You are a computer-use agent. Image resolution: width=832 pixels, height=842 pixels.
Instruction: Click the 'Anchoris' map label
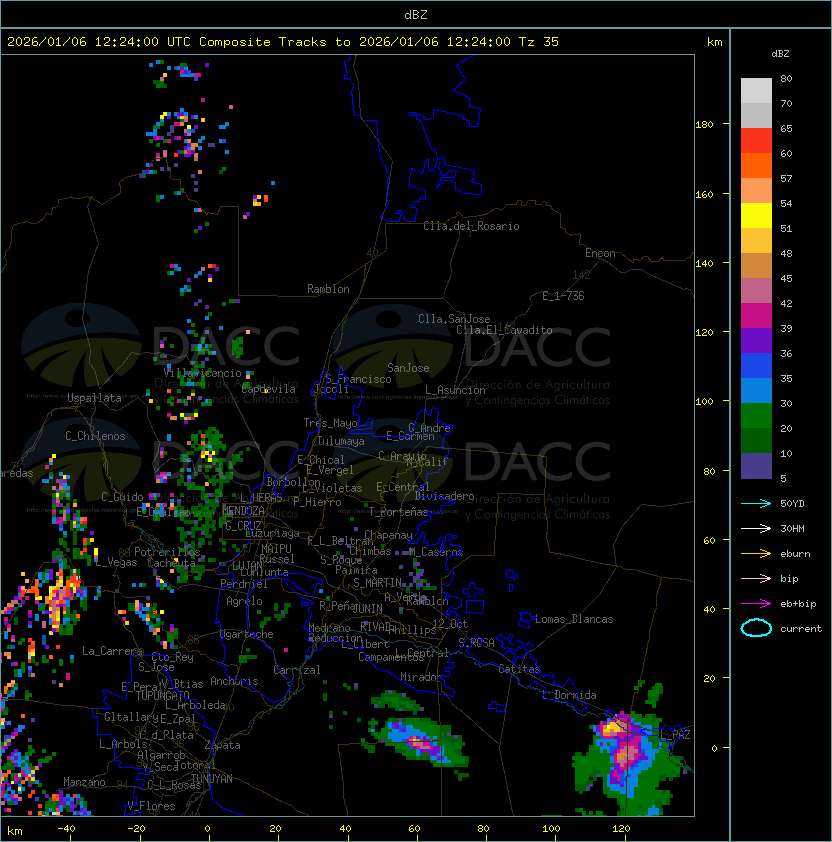click(x=234, y=681)
